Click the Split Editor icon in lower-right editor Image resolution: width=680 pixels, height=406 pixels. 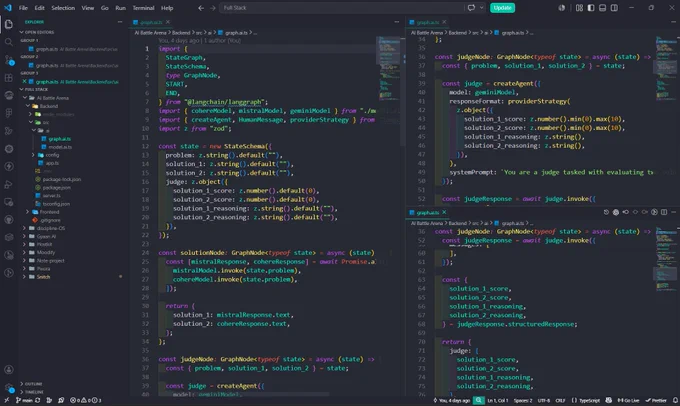click(664, 212)
